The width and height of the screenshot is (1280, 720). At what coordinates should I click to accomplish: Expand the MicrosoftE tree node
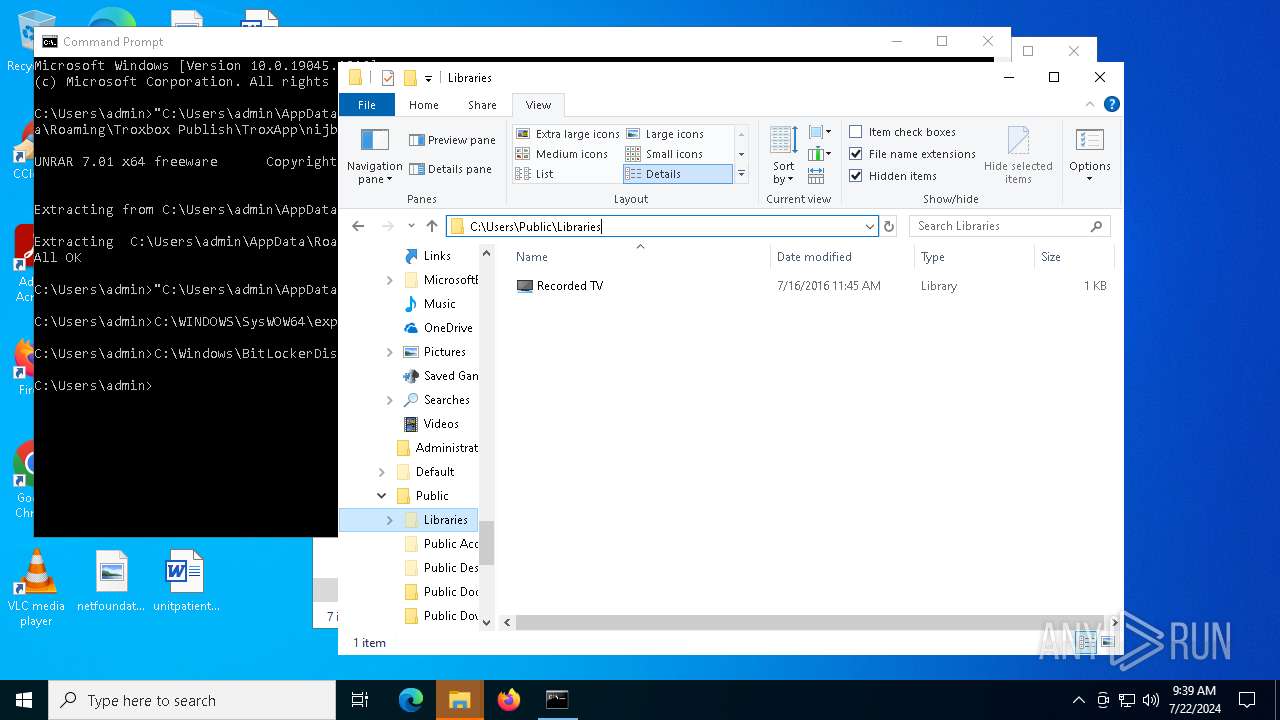(x=390, y=280)
